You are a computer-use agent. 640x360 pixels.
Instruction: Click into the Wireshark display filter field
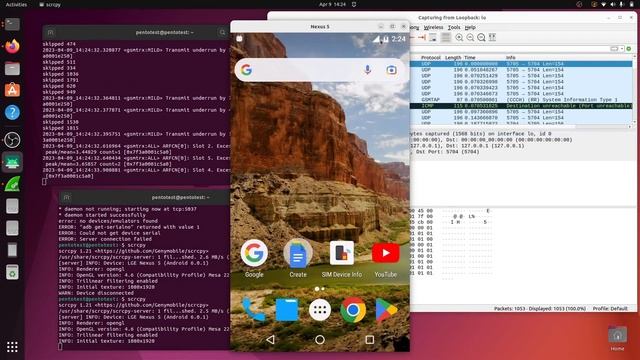(x=510, y=49)
